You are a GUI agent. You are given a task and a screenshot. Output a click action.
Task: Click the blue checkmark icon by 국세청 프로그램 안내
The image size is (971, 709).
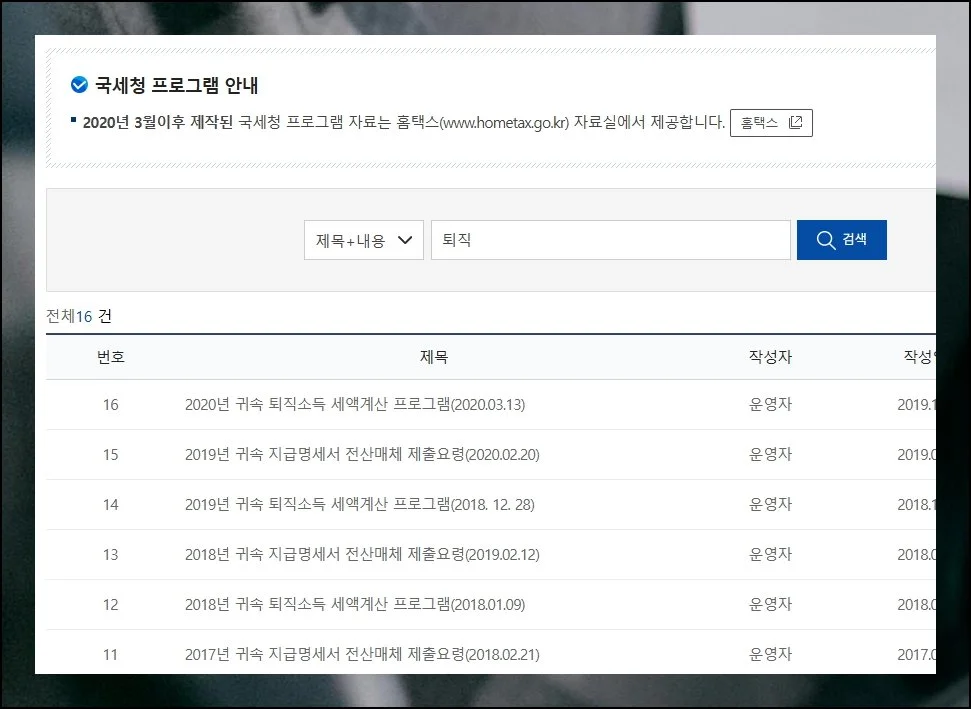[x=80, y=85]
